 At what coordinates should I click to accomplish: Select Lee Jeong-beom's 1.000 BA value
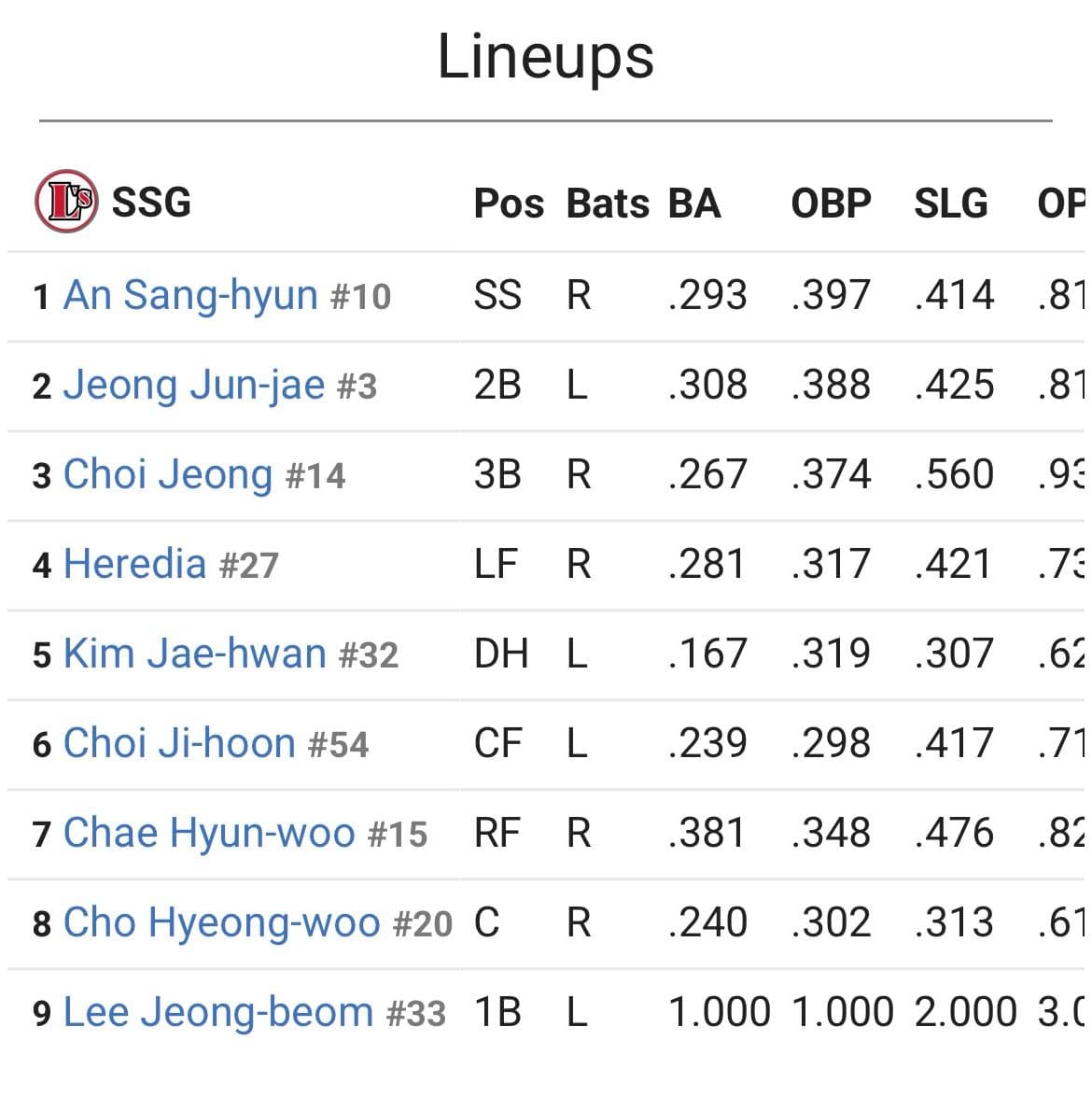pos(719,1012)
